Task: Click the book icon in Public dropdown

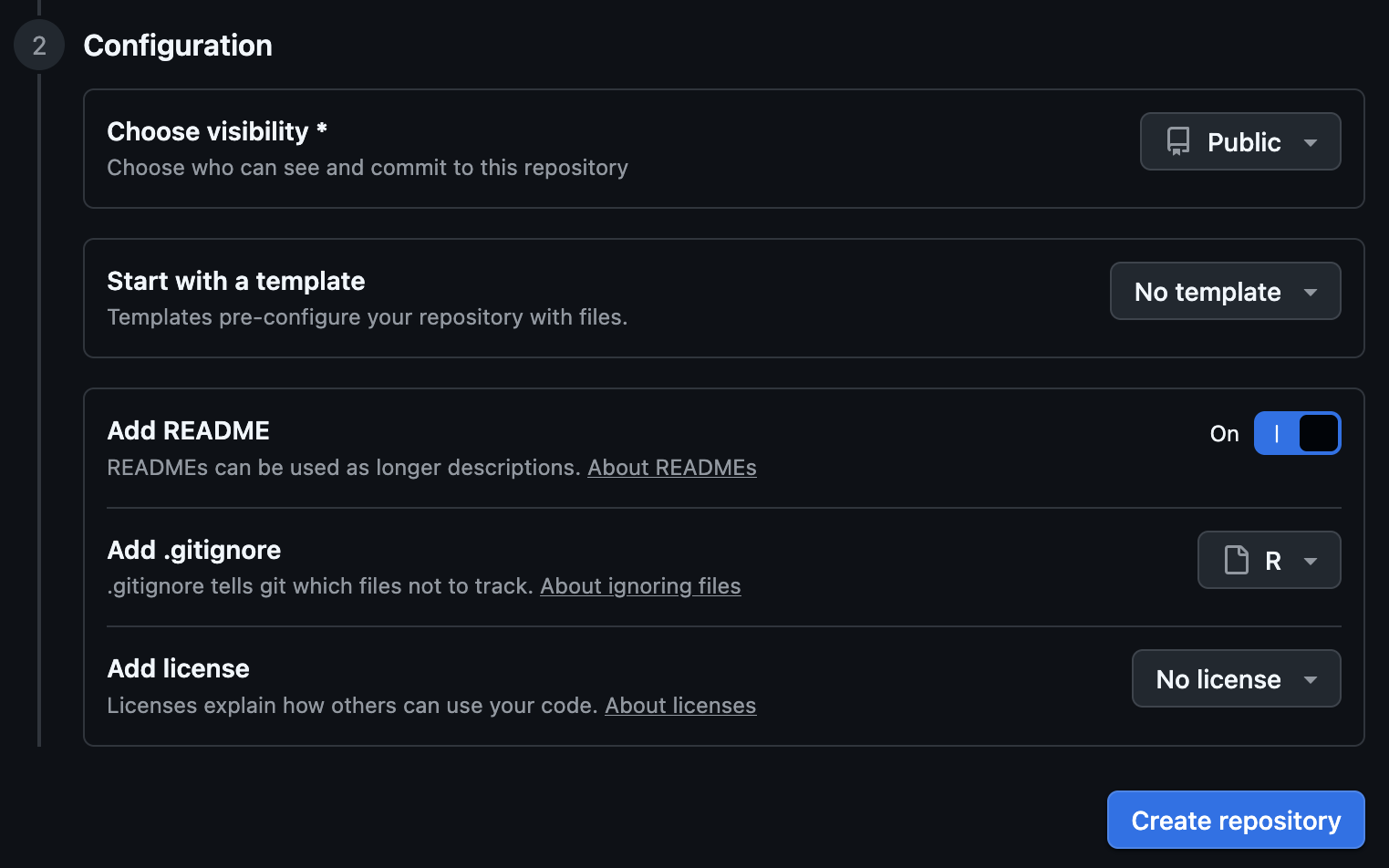Action: [x=1180, y=141]
